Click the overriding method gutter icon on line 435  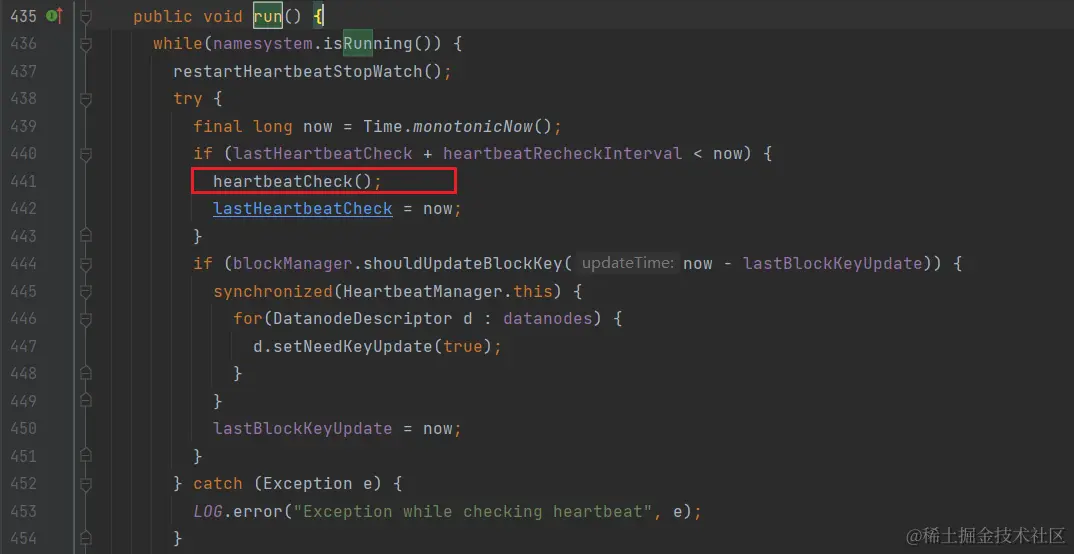pos(53,16)
